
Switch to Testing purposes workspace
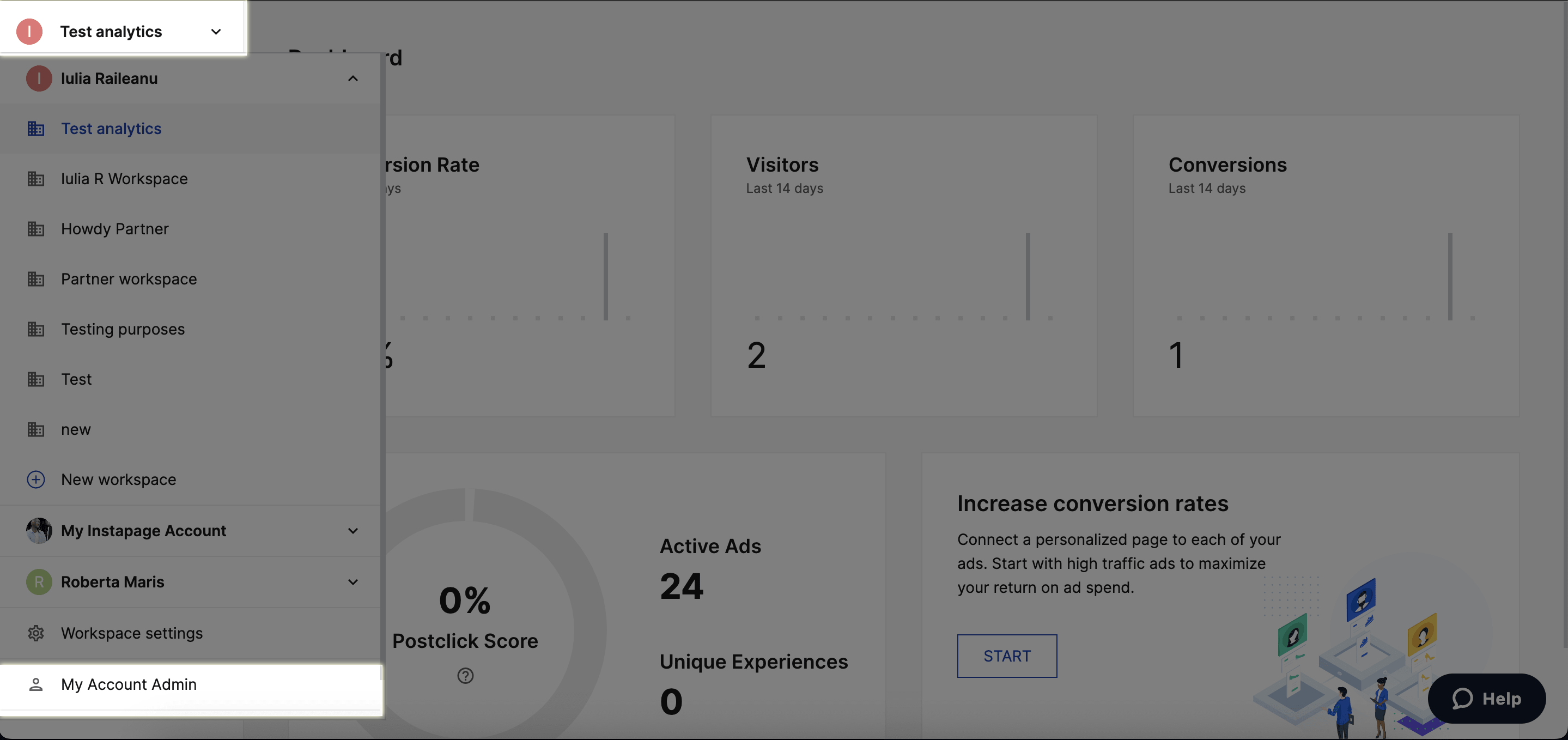click(191, 329)
